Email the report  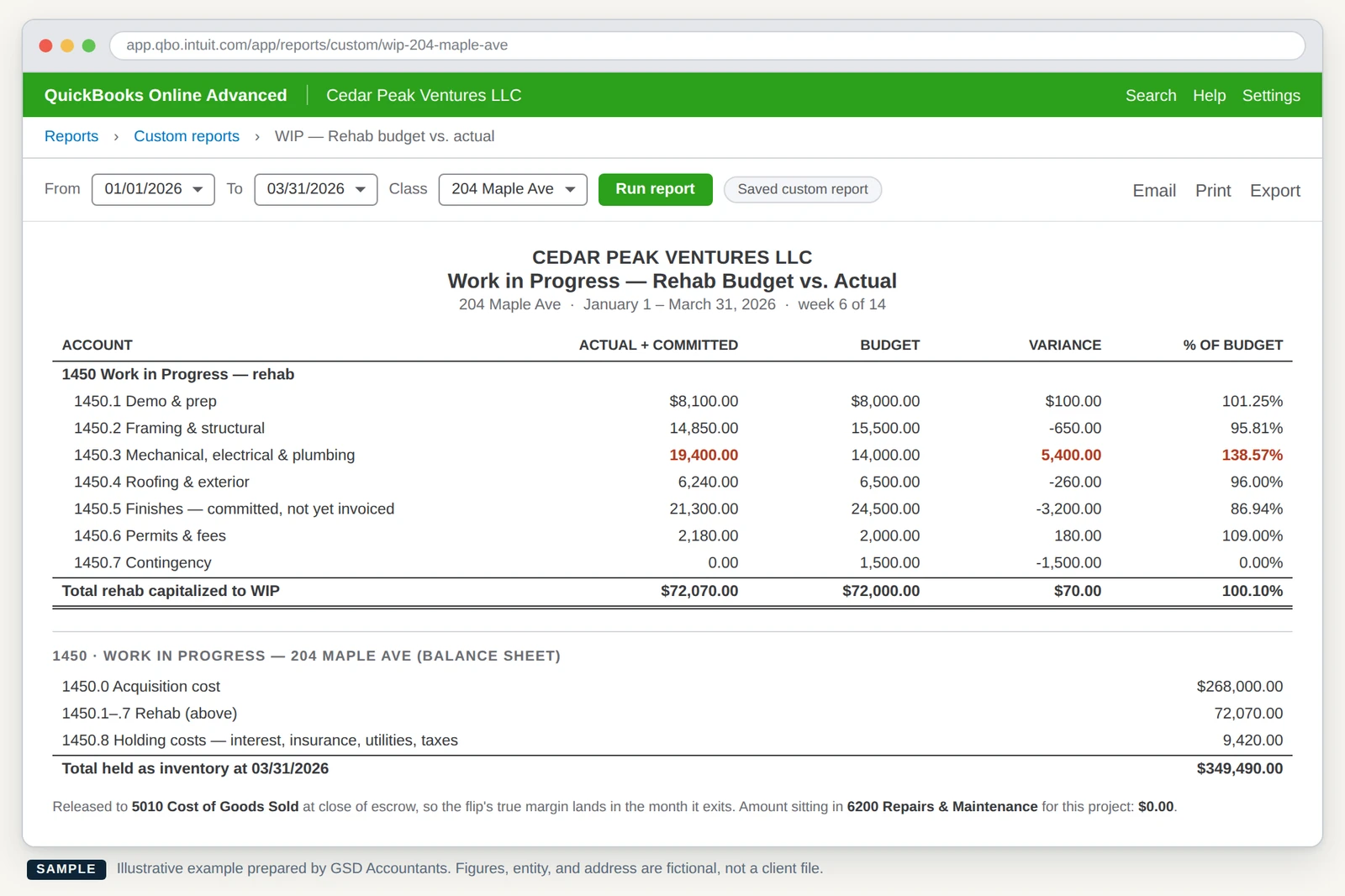tap(1153, 191)
